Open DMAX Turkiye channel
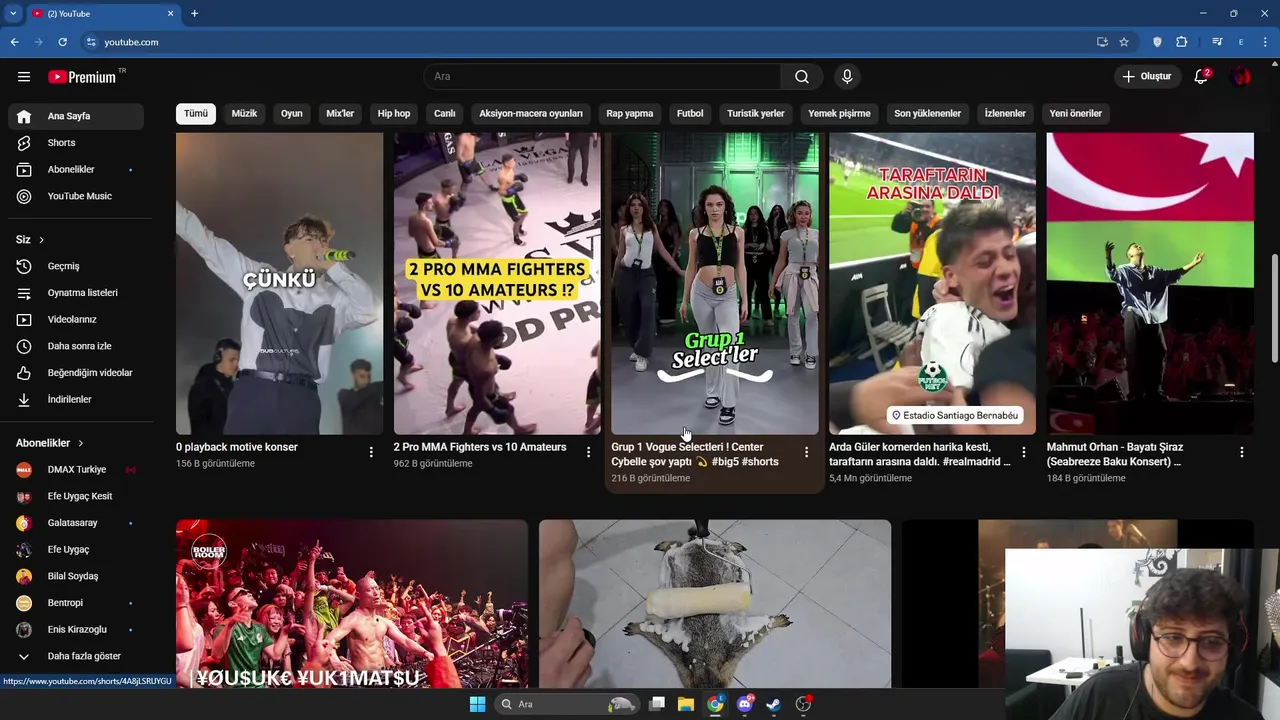 pyautogui.click(x=76, y=470)
